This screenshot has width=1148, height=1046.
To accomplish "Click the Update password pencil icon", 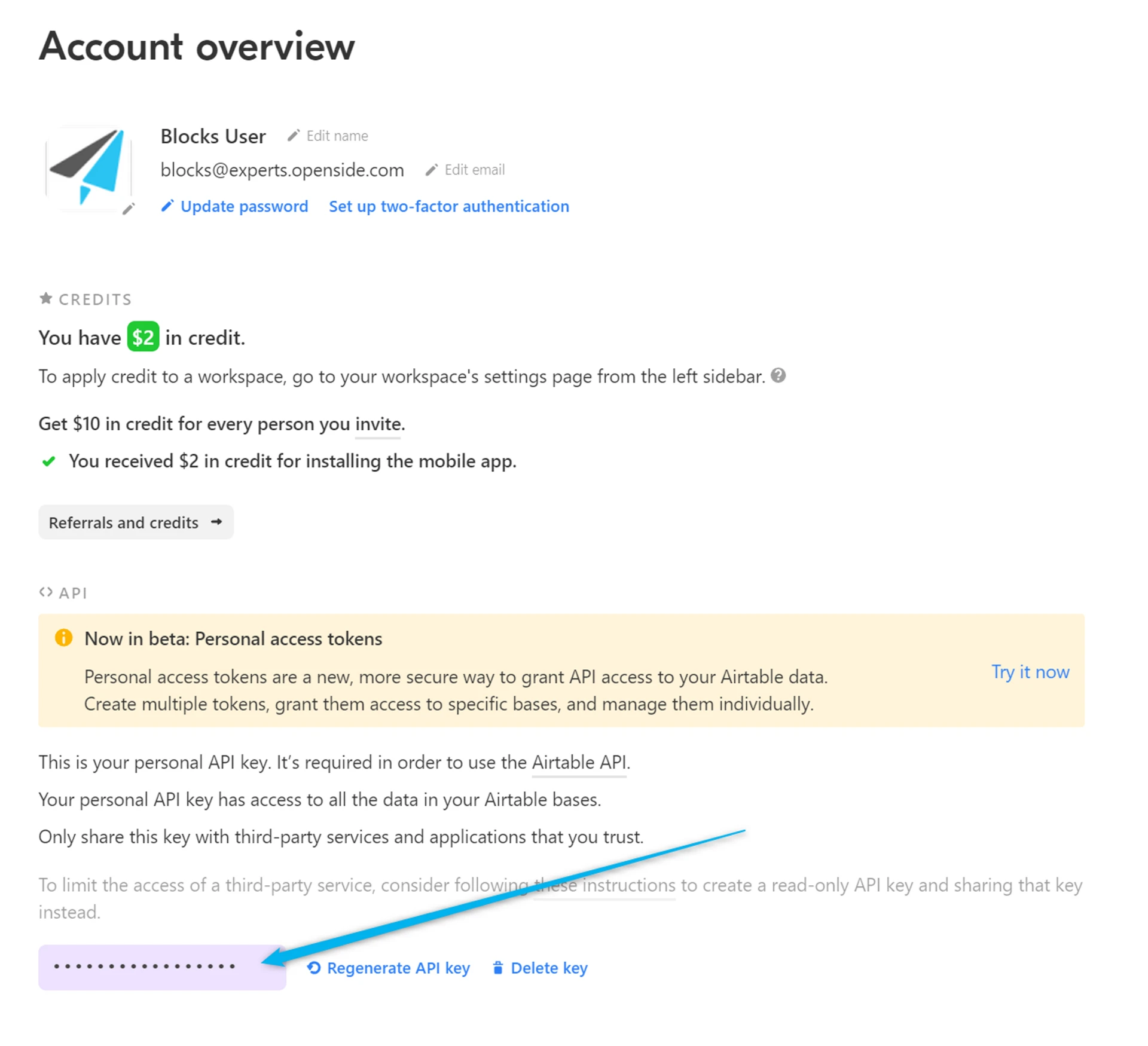I will pos(167,206).
